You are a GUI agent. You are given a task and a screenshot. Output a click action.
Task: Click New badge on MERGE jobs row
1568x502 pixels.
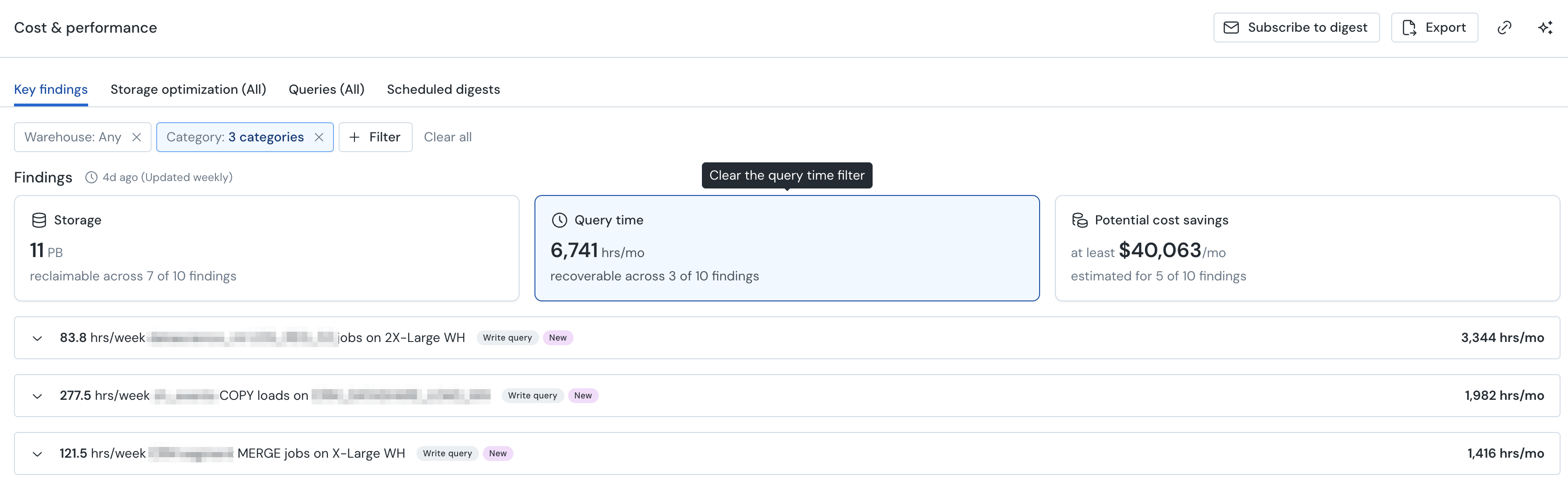pyautogui.click(x=497, y=453)
